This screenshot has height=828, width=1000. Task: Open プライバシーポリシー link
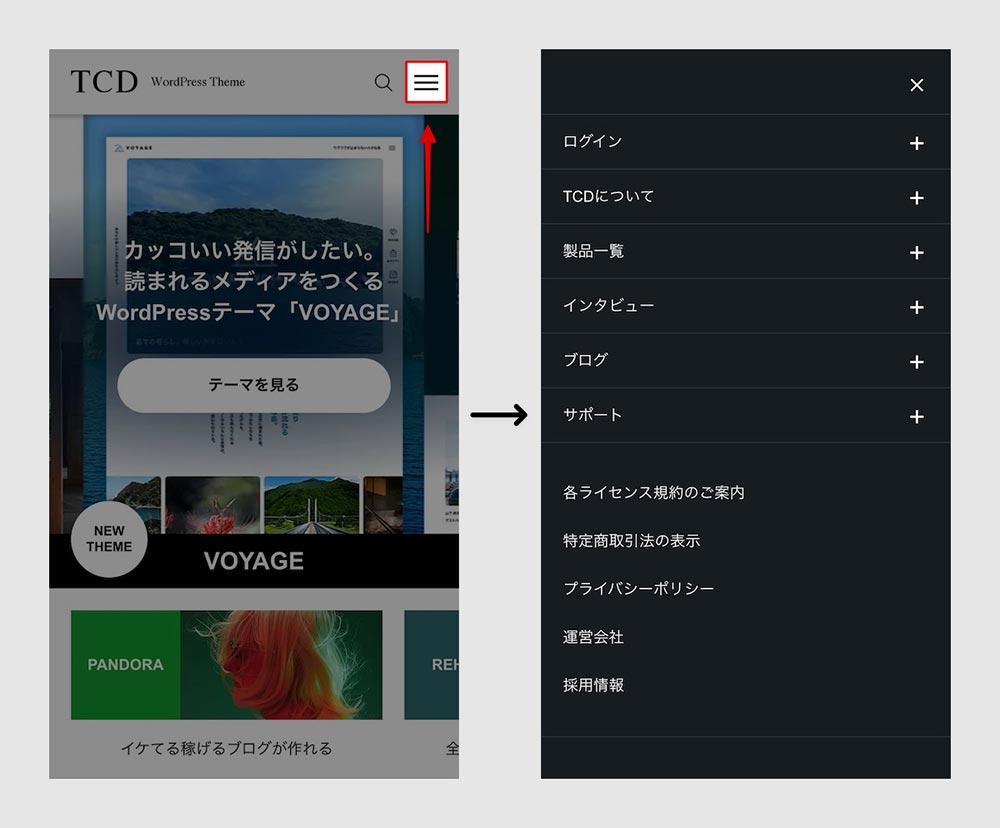click(638, 588)
